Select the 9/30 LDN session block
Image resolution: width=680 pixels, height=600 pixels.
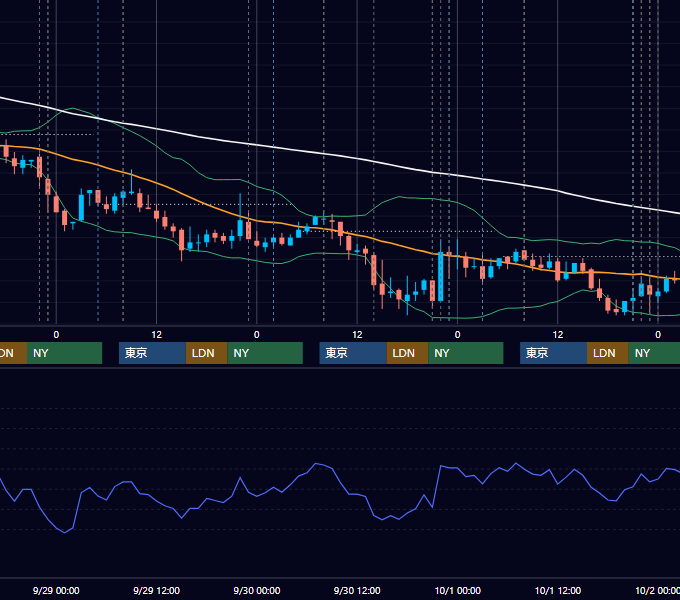pyautogui.click(x=407, y=353)
